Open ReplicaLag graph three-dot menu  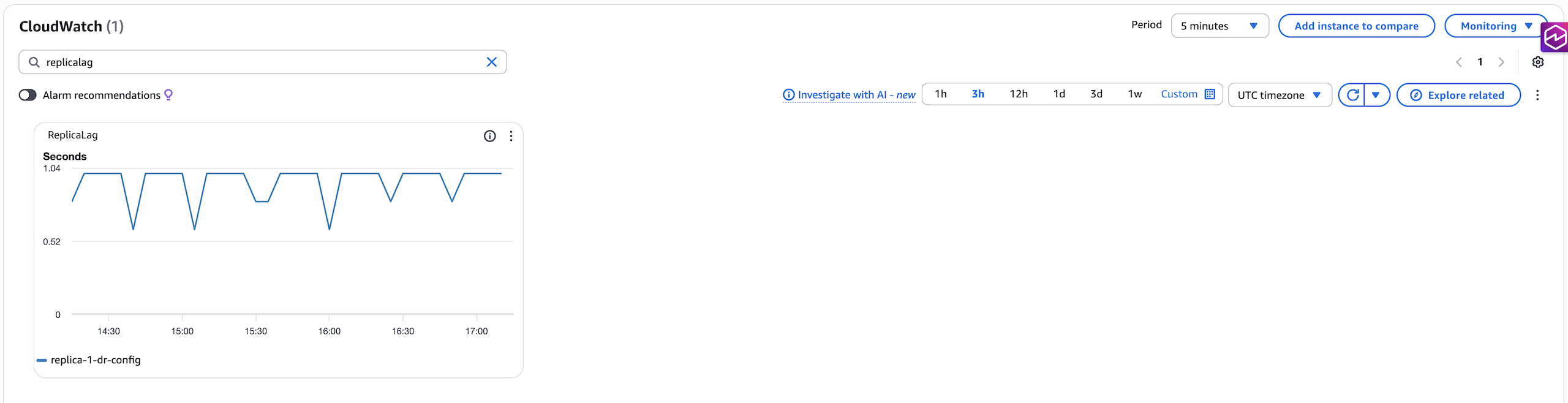pos(511,136)
